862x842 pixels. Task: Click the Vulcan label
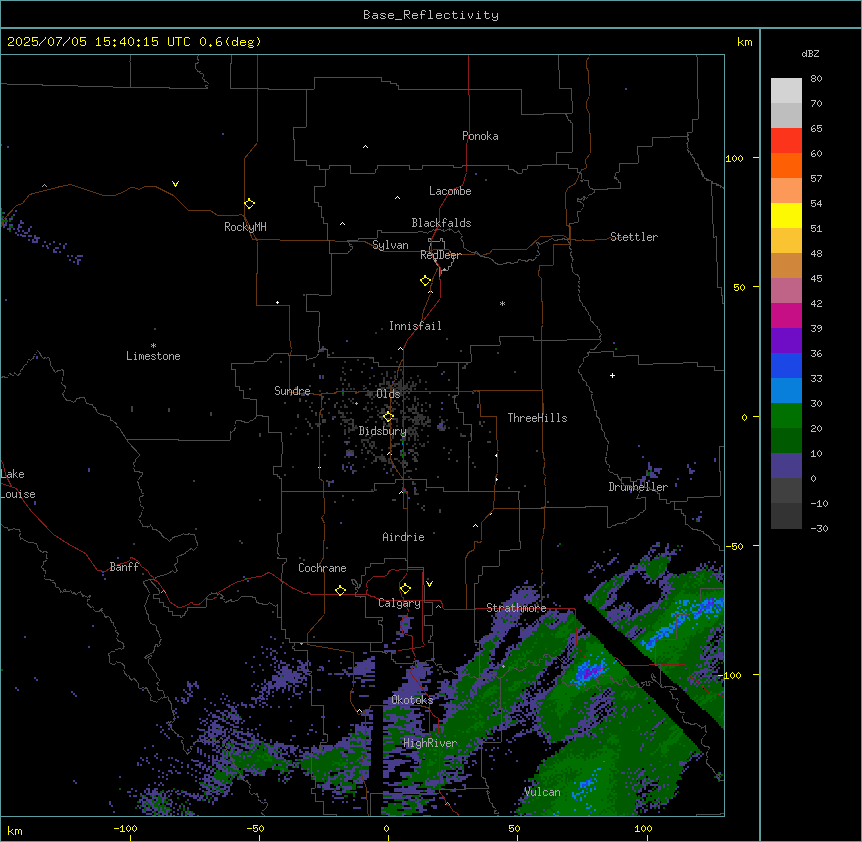pos(542,792)
